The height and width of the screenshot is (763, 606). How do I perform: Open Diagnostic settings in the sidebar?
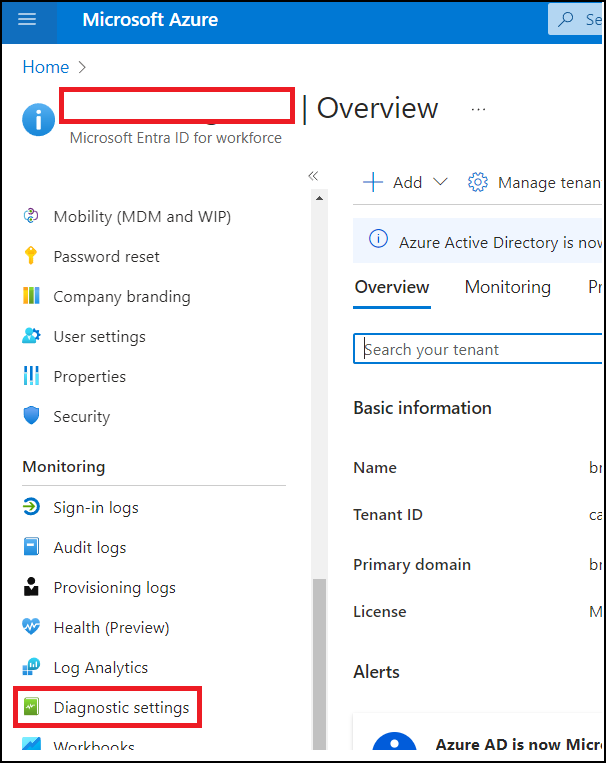tap(120, 707)
